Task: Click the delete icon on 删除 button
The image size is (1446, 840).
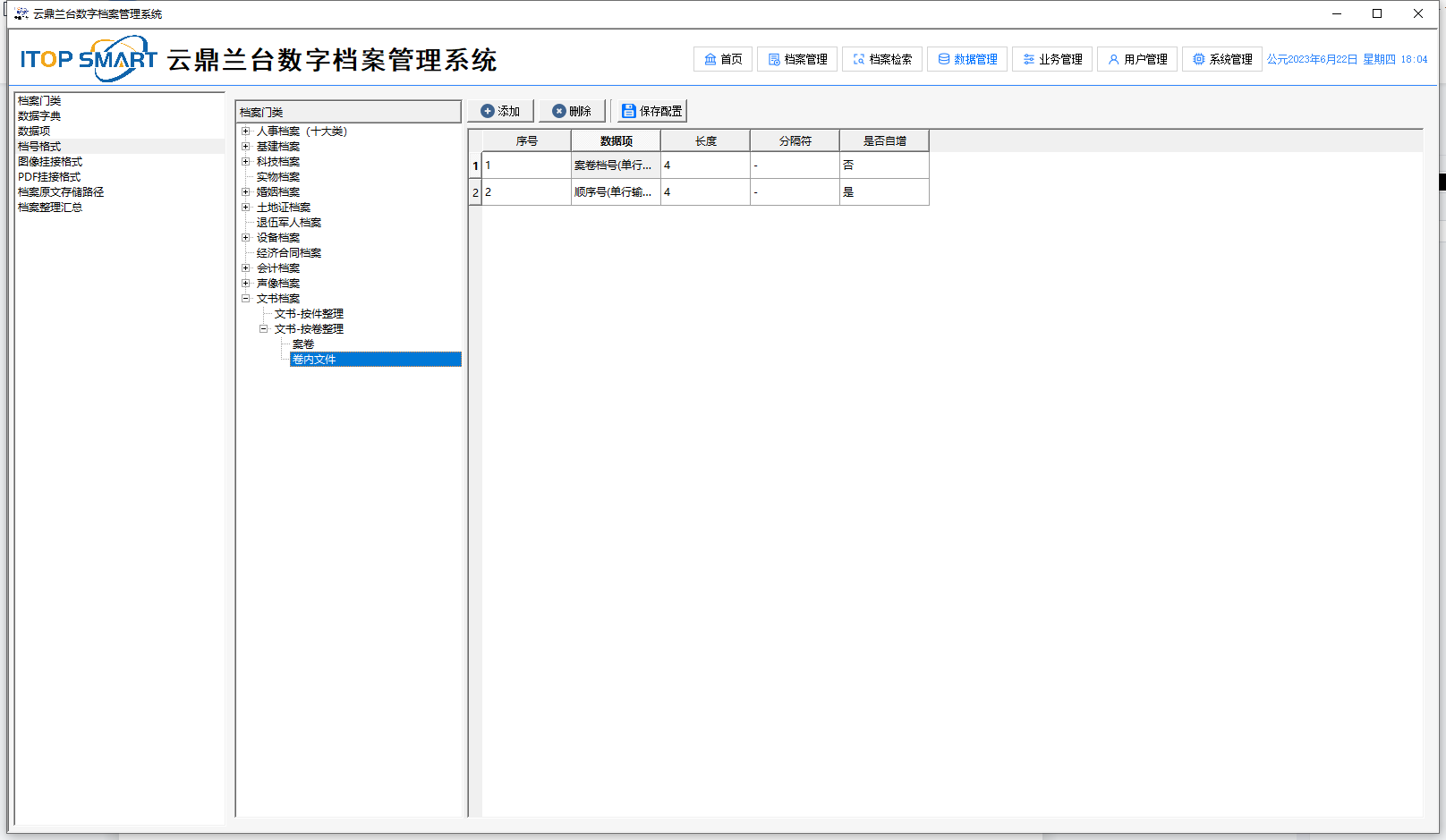Action: [x=559, y=111]
